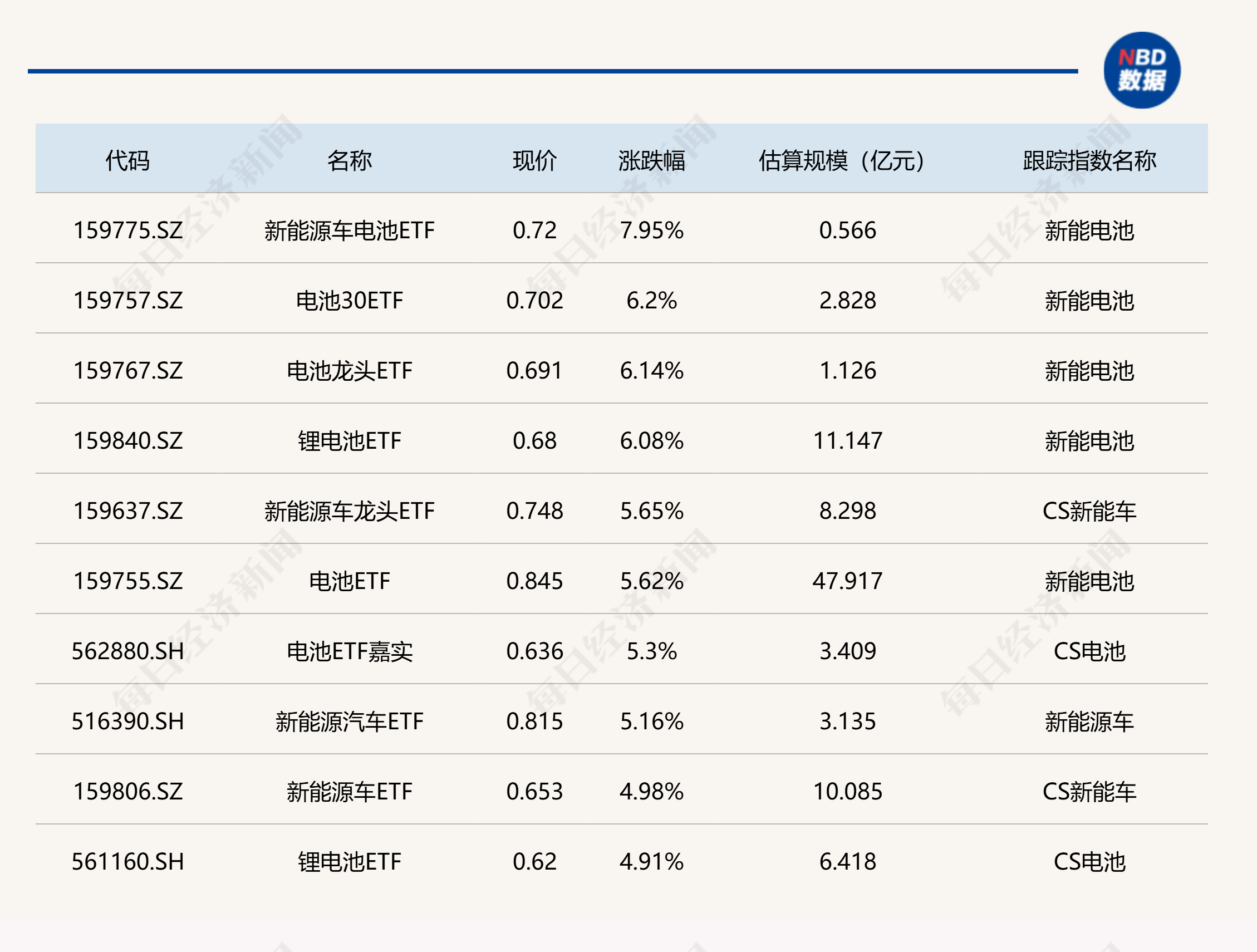This screenshot has height=952, width=1257.
Task: Click the 现价 column header
Action: 534,161
